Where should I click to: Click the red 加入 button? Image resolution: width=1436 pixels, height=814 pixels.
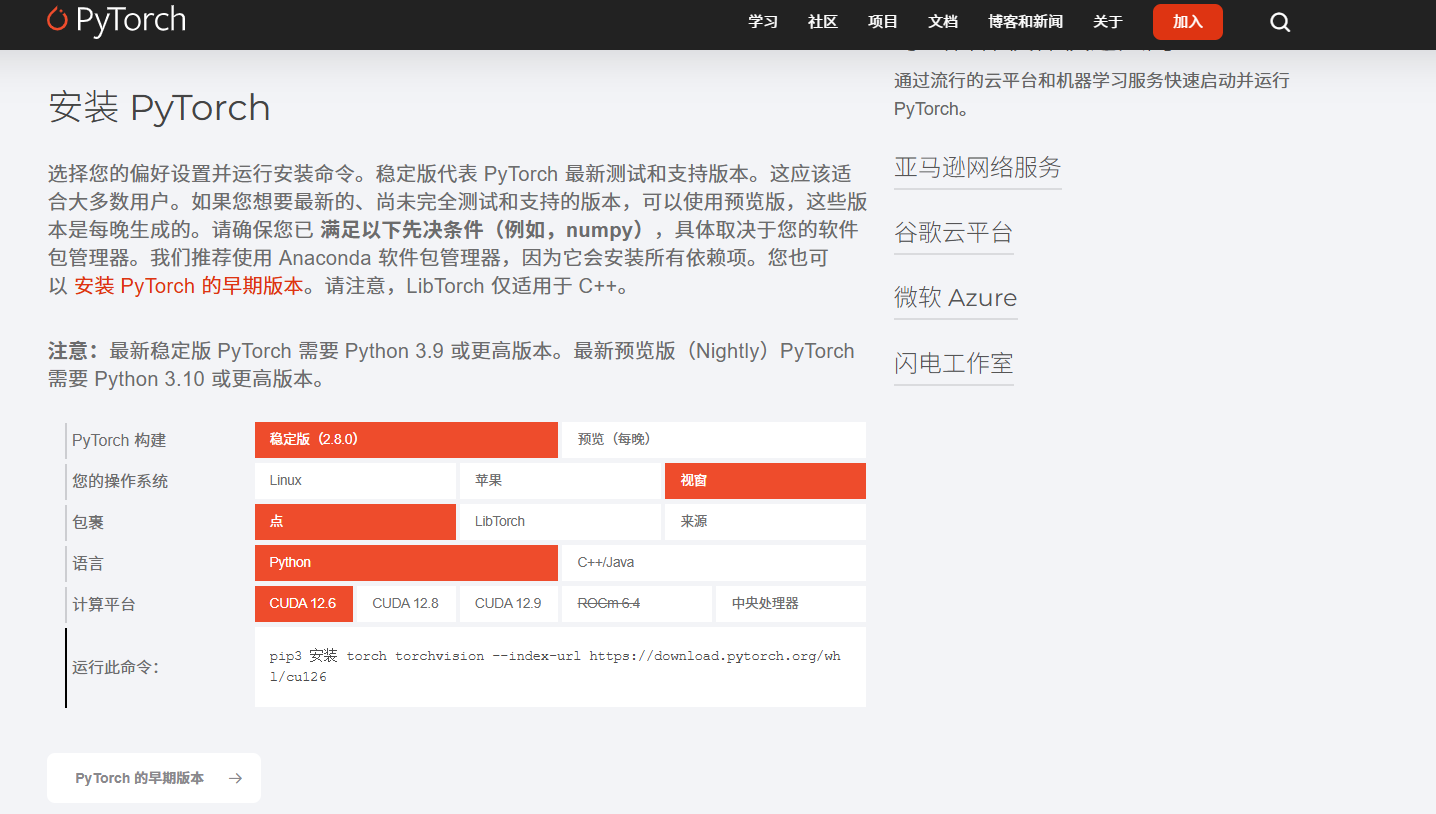click(x=1188, y=22)
